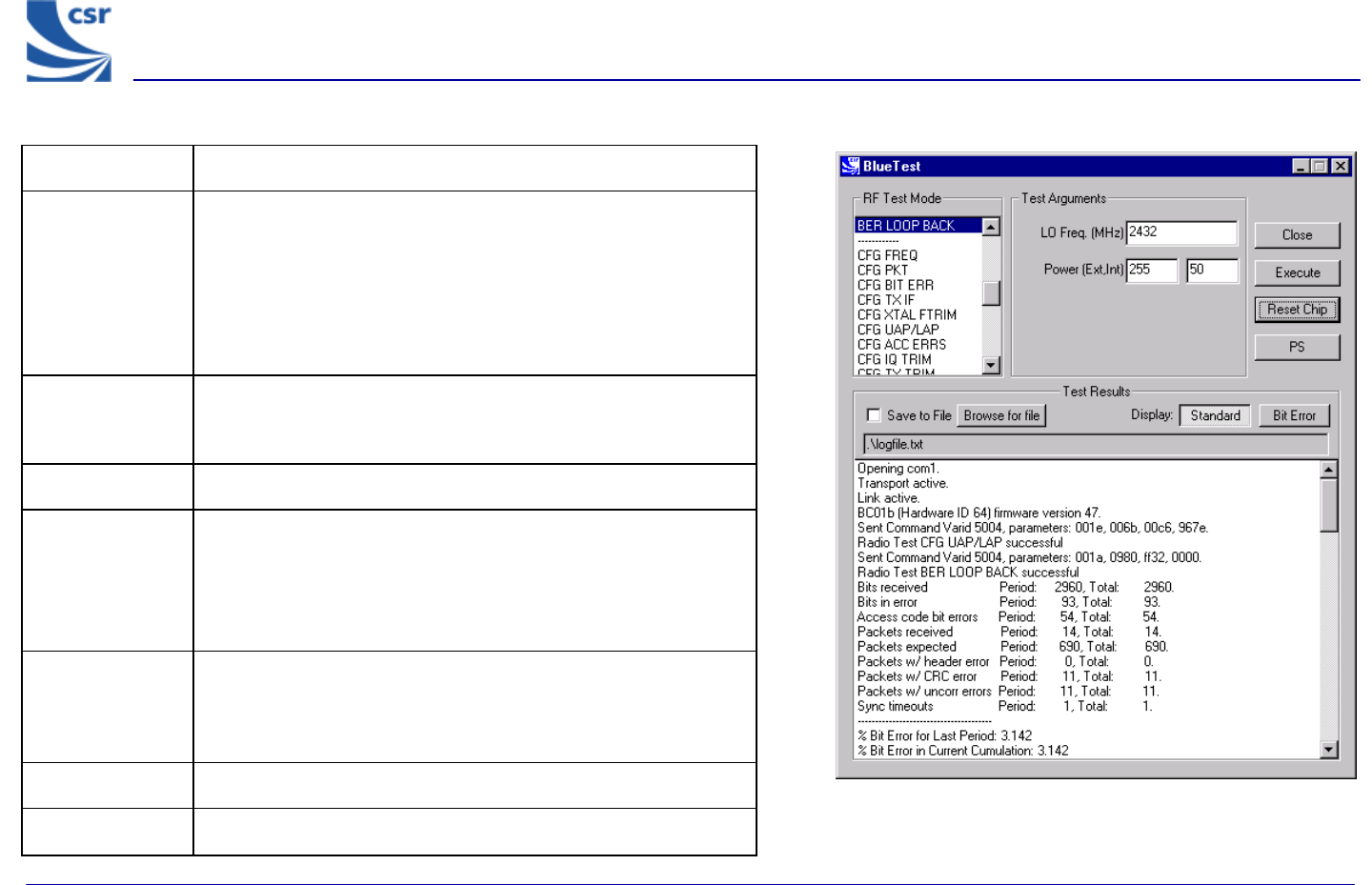This screenshot has width=1372, height=885.
Task: Select BER LOOP BACK in RF Test Mode list
Action: point(918,226)
